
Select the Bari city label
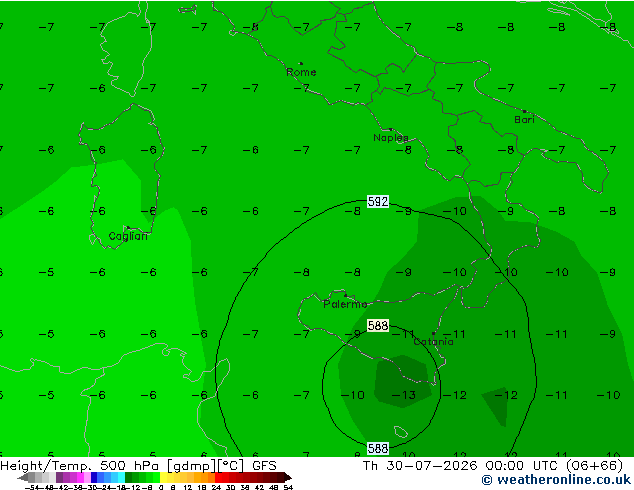(524, 120)
